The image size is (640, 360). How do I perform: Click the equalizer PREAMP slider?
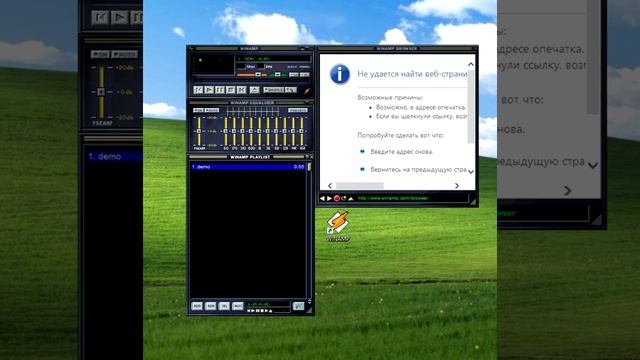[199, 131]
